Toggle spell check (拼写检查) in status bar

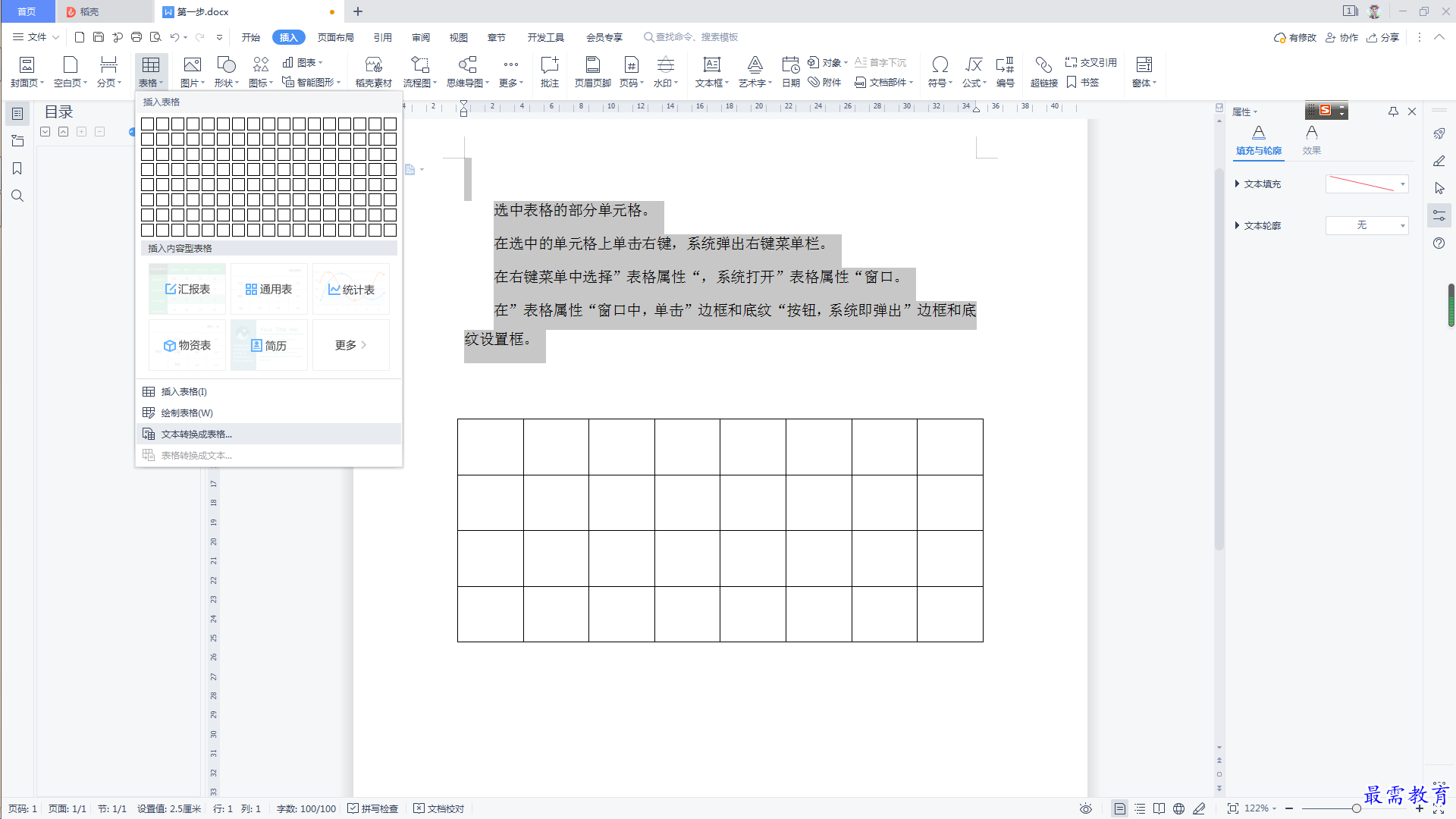(373, 808)
